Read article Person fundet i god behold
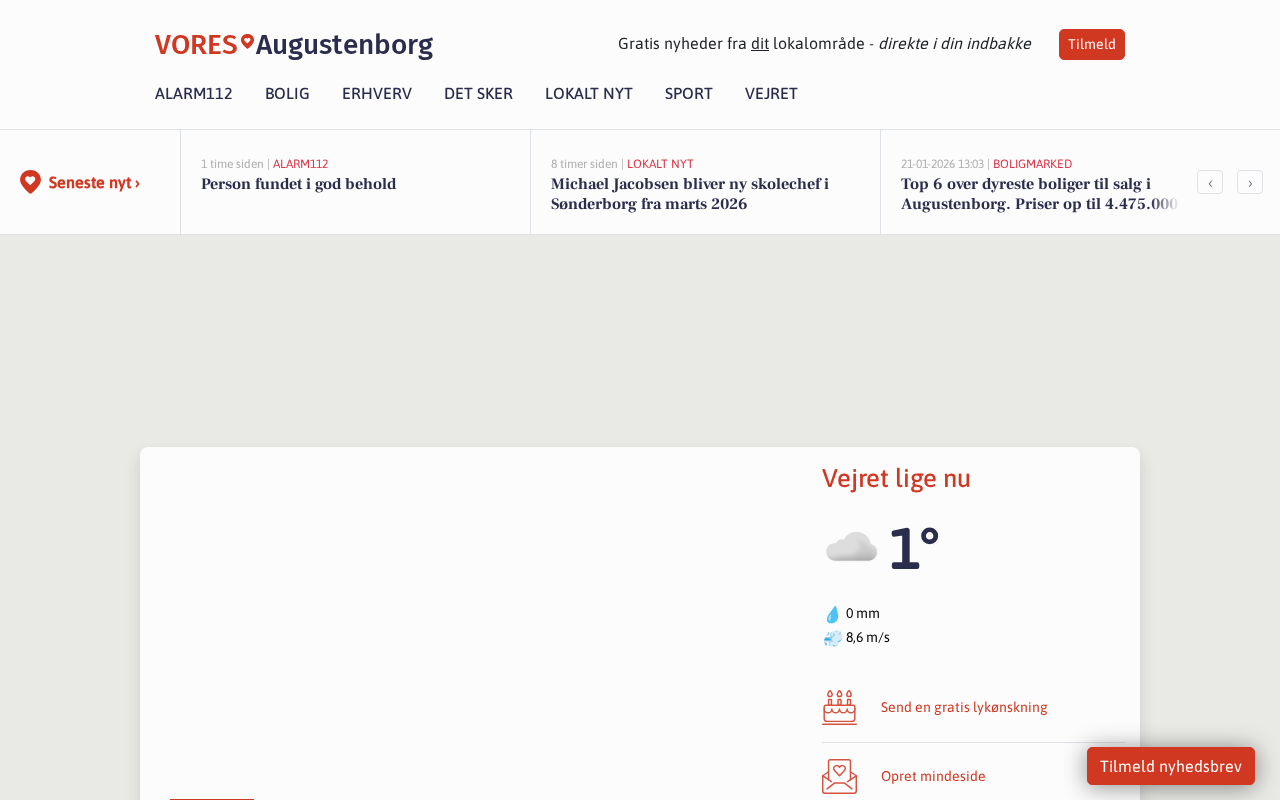 [x=298, y=184]
